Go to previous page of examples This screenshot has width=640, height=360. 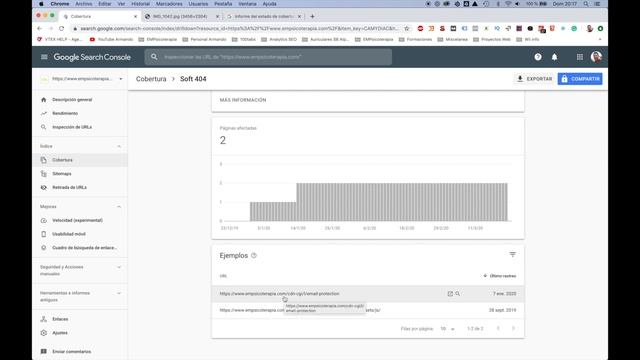coord(498,329)
